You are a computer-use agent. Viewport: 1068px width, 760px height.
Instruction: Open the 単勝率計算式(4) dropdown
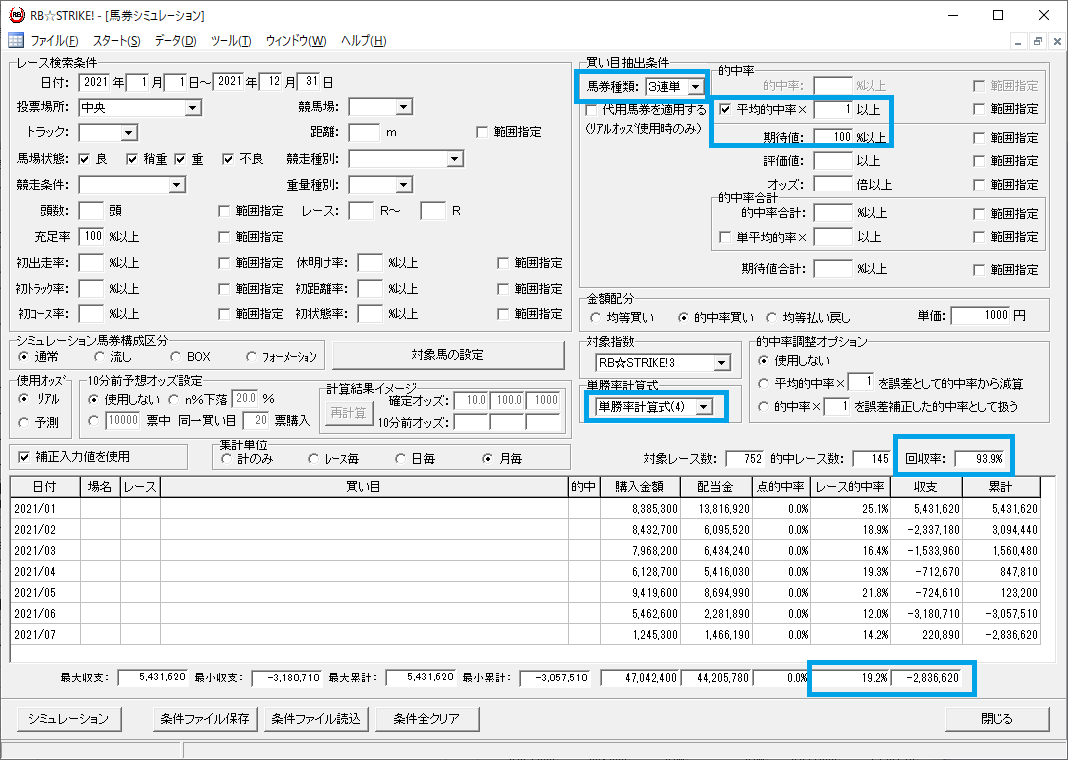pos(705,407)
